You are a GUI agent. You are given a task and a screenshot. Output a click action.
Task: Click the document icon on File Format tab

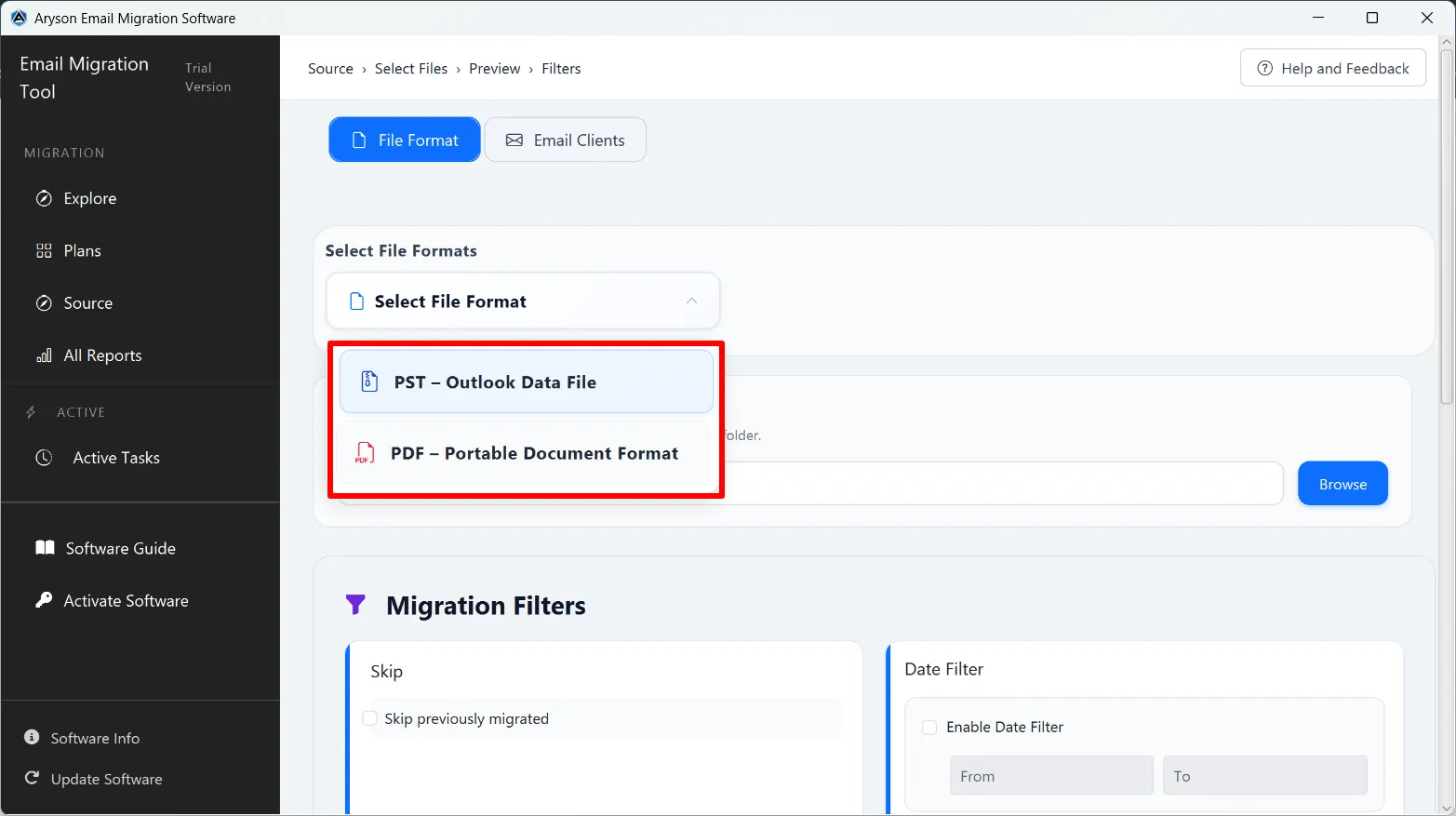coord(359,140)
